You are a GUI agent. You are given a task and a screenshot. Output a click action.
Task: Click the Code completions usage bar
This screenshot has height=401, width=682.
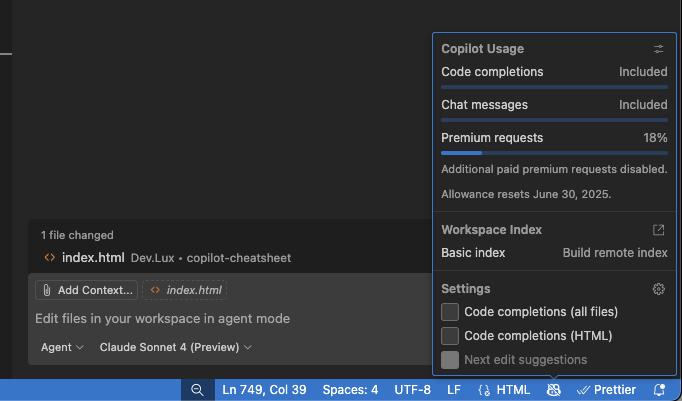tap(554, 87)
